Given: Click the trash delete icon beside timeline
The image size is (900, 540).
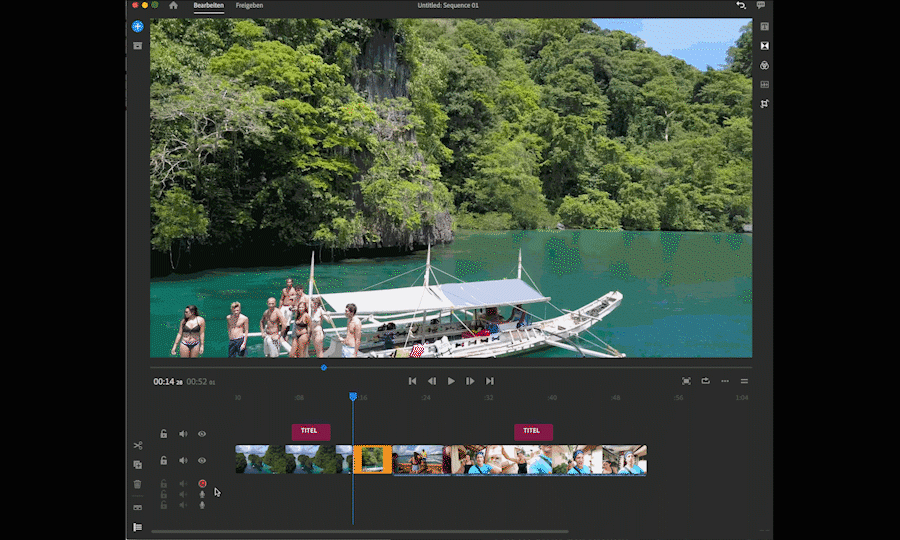Looking at the screenshot, I should [137, 484].
